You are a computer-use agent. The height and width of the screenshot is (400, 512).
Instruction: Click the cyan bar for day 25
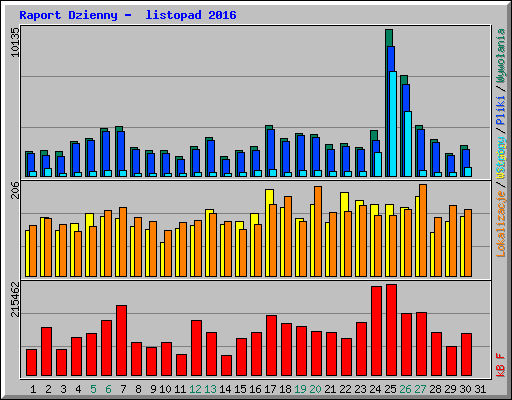tap(393, 124)
